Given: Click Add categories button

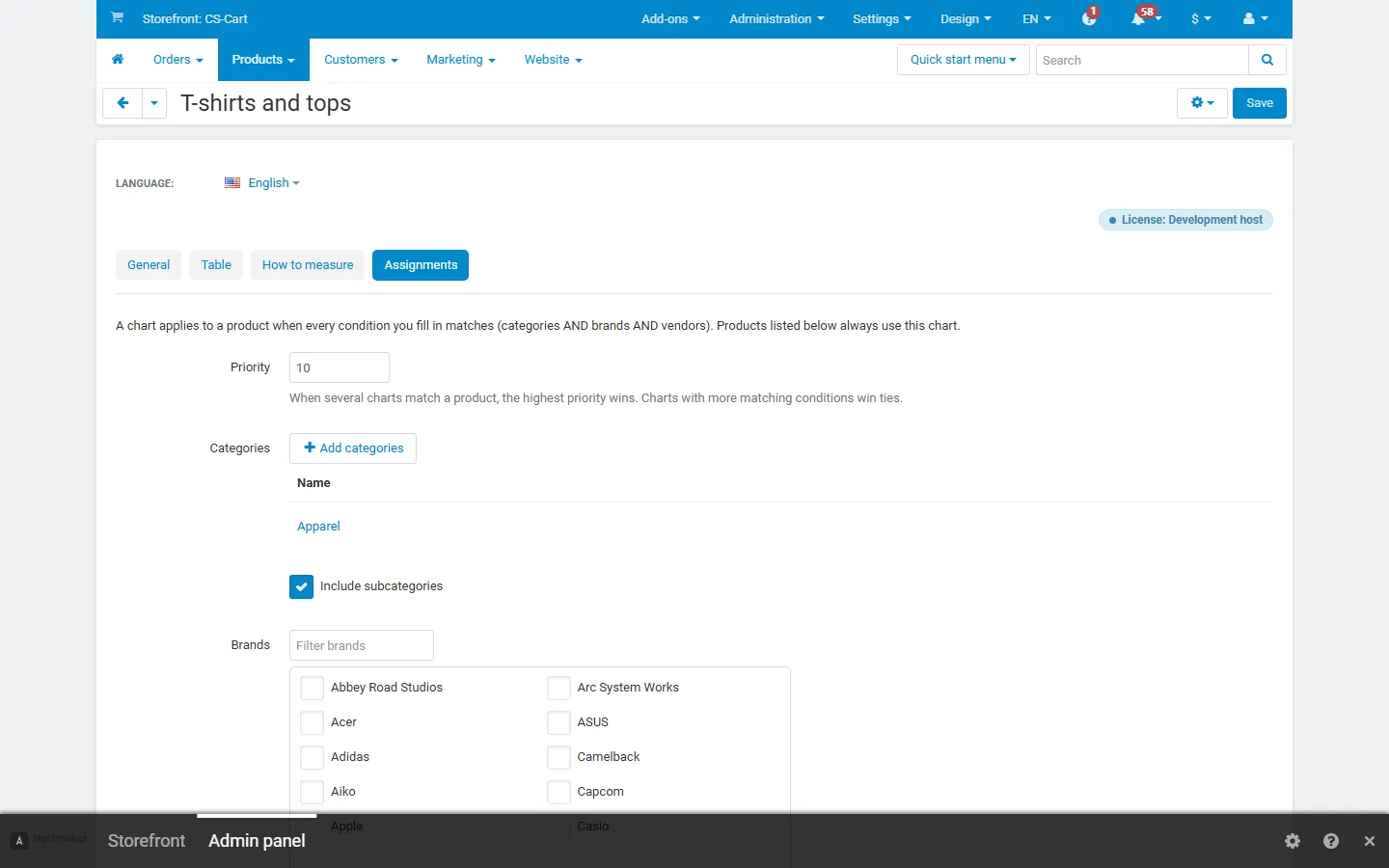Looking at the screenshot, I should click(353, 448).
